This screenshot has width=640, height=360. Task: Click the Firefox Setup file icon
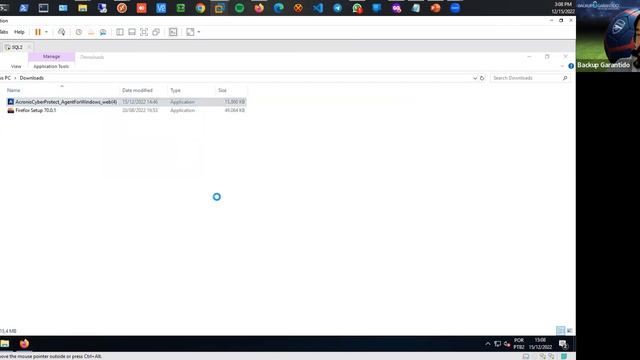coord(11,110)
